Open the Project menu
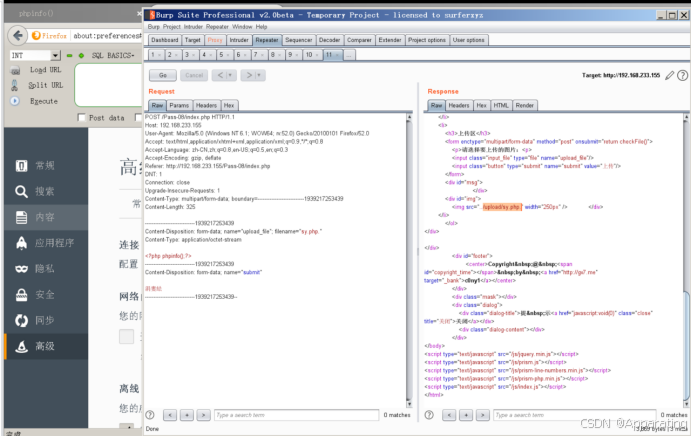 (x=172, y=27)
